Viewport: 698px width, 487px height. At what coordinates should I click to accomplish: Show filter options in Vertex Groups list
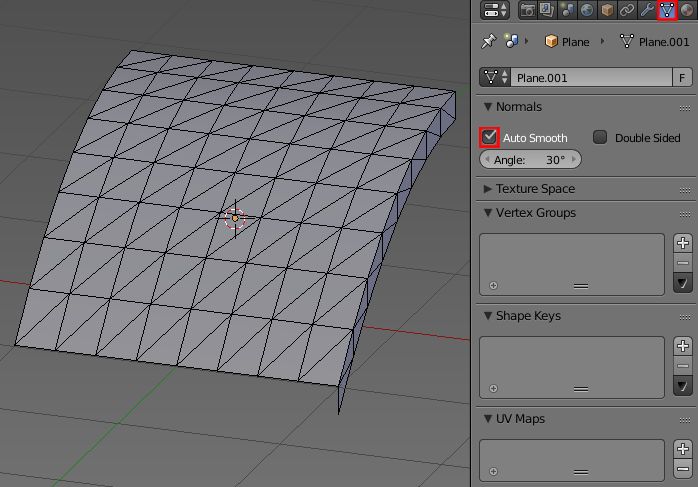click(493, 285)
